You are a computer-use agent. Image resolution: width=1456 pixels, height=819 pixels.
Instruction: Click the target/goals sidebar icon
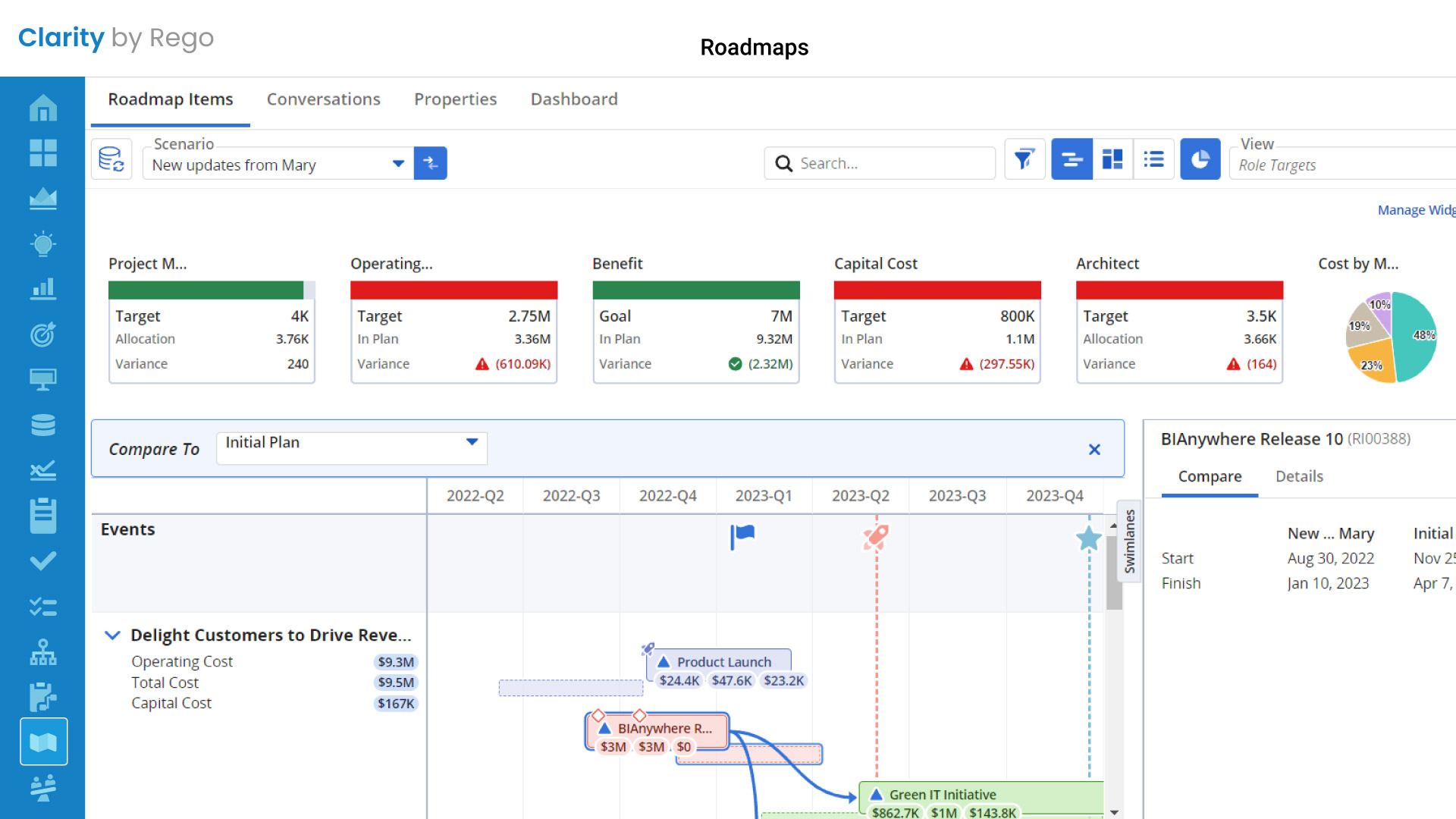tap(42, 334)
